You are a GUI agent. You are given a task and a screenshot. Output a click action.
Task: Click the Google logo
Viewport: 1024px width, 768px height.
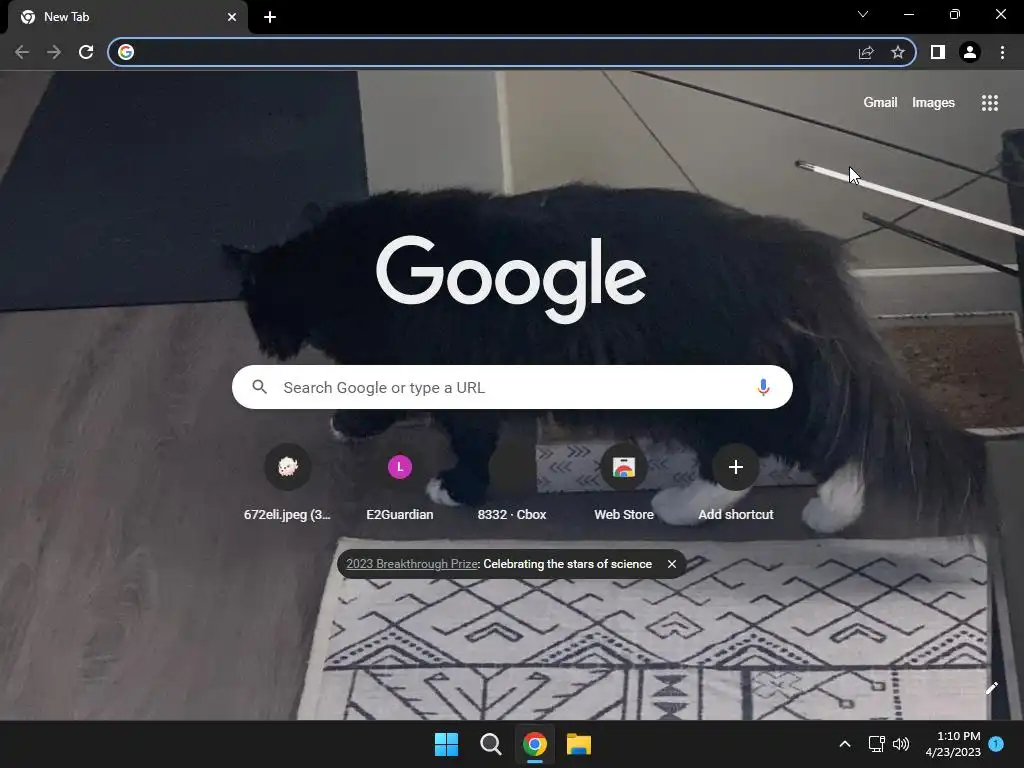511,280
